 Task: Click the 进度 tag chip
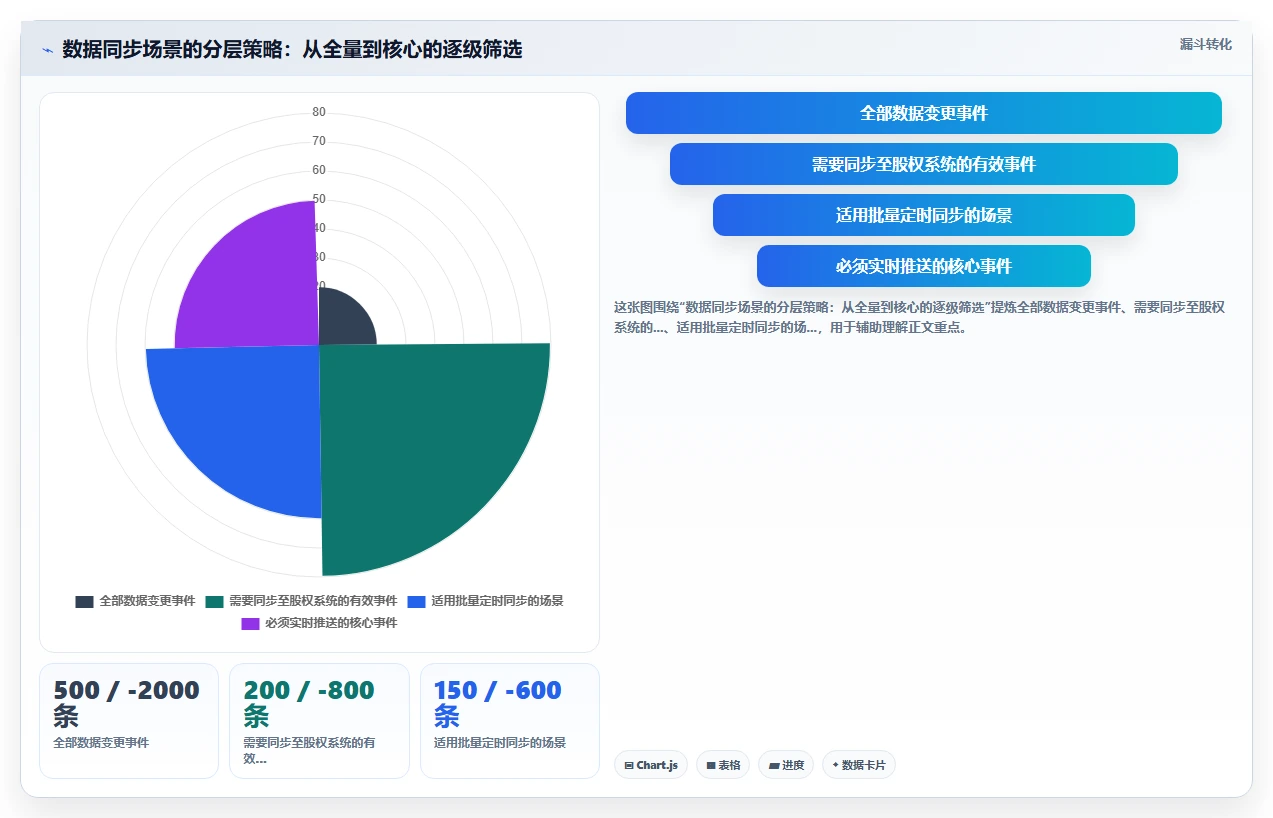(786, 765)
